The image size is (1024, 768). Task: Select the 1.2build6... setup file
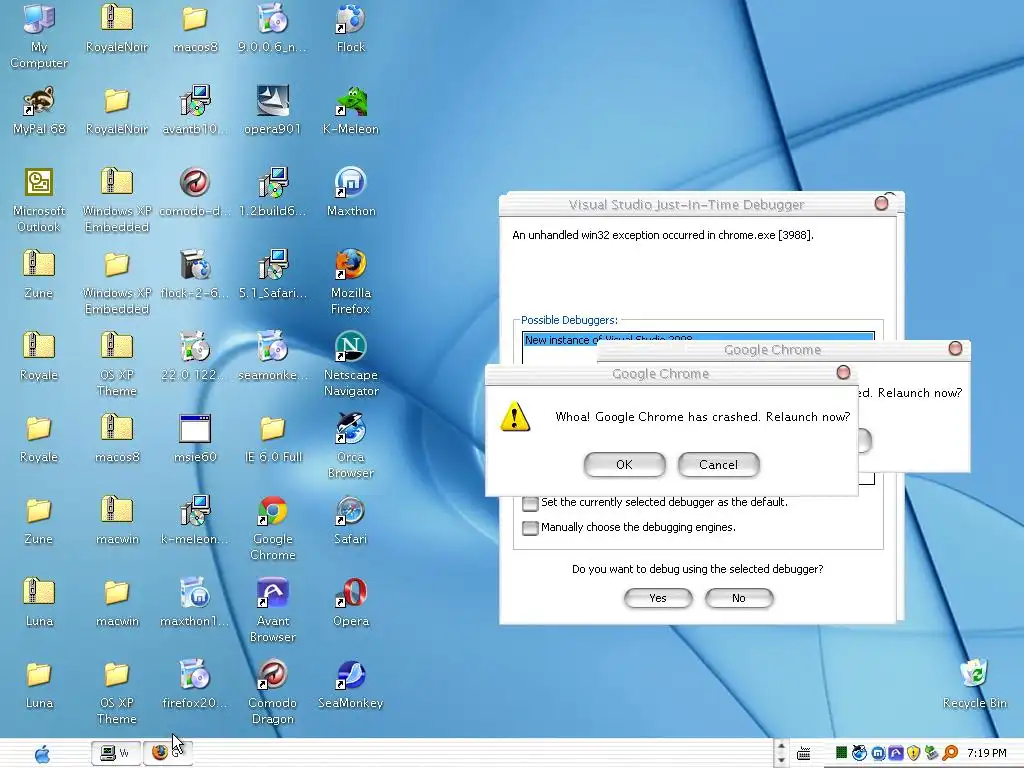click(272, 192)
